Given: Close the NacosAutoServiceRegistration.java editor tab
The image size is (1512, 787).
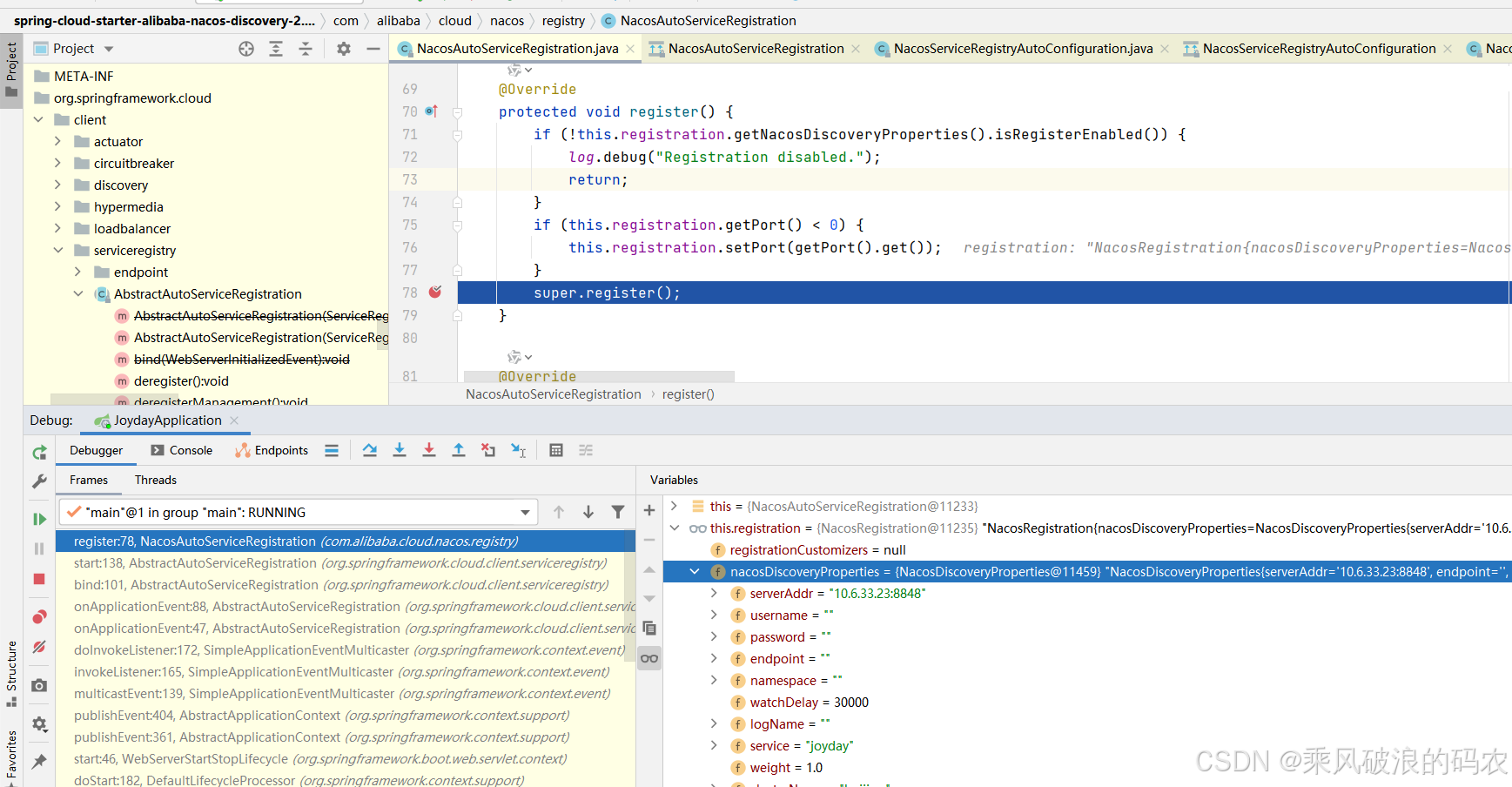Looking at the screenshot, I should pyautogui.click(x=631, y=49).
